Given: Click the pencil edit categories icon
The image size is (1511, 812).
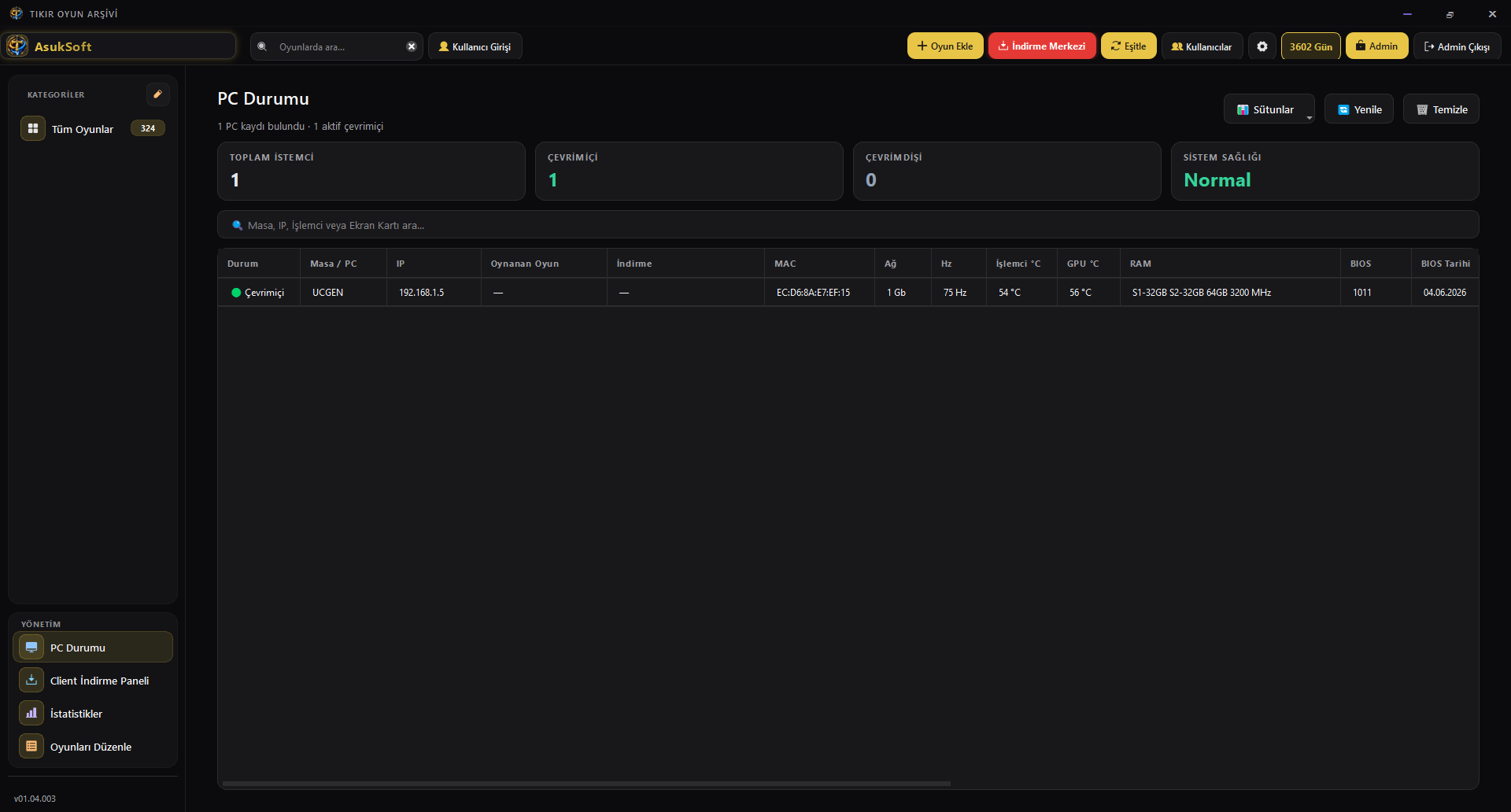Looking at the screenshot, I should (157, 94).
